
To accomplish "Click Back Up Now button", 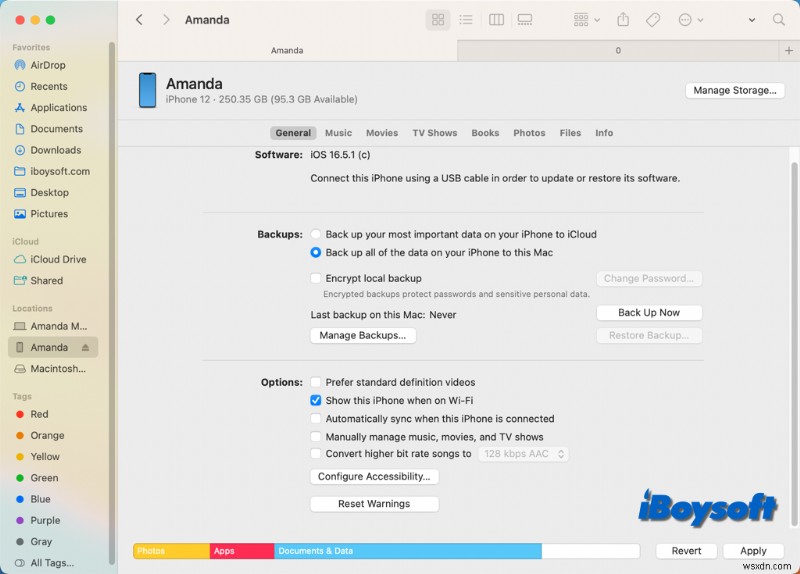I will 649,313.
